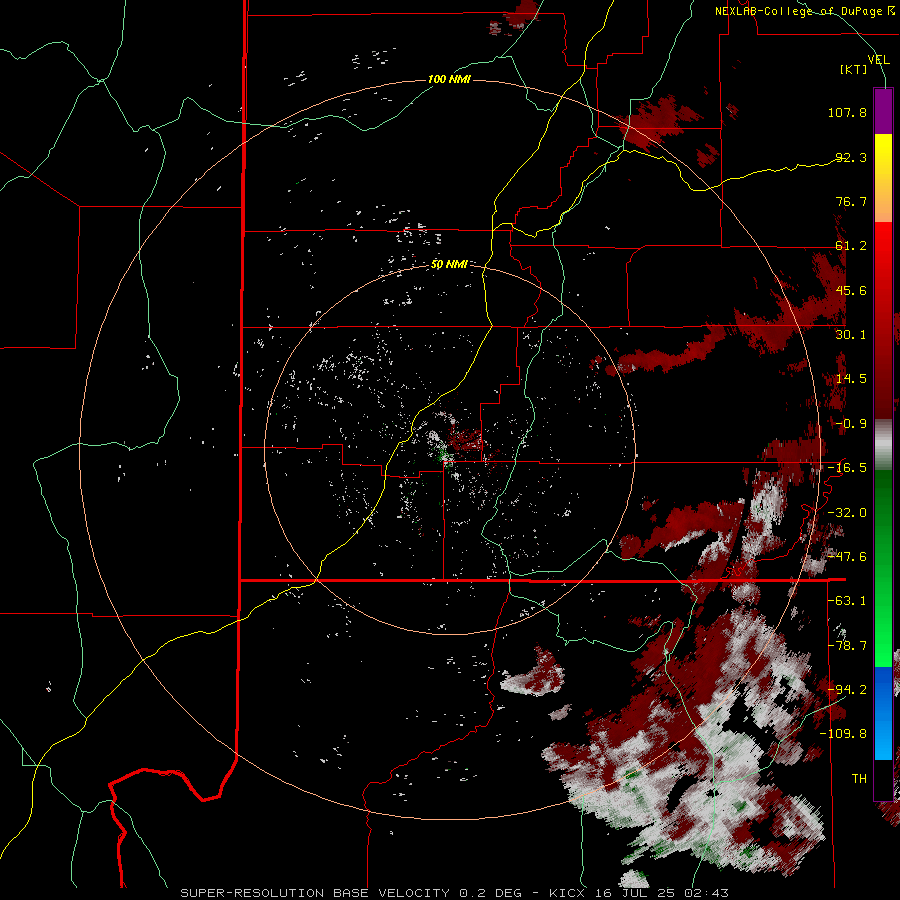Image resolution: width=900 pixels, height=900 pixels.
Task: Click the 107.8 value on velocity scale
Action: point(847,112)
